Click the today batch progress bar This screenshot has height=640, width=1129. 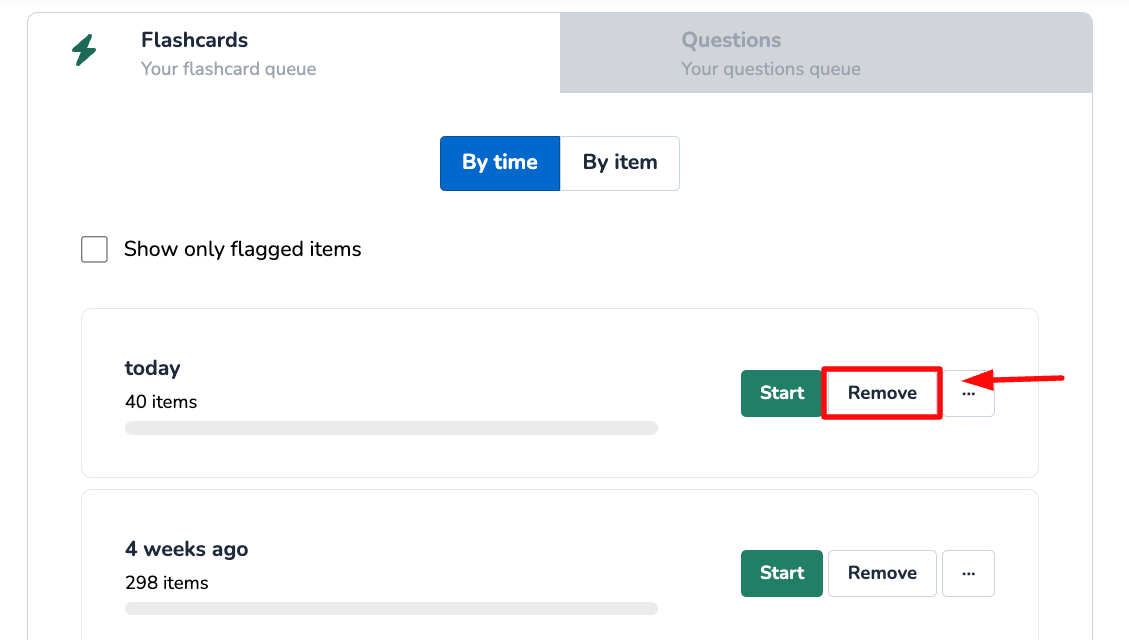tap(391, 428)
